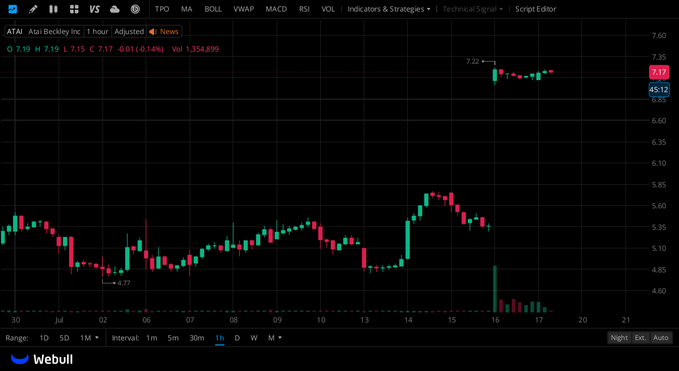This screenshot has height=371, width=679.
Task: Click the Adjusted price setting
Action: click(x=129, y=32)
